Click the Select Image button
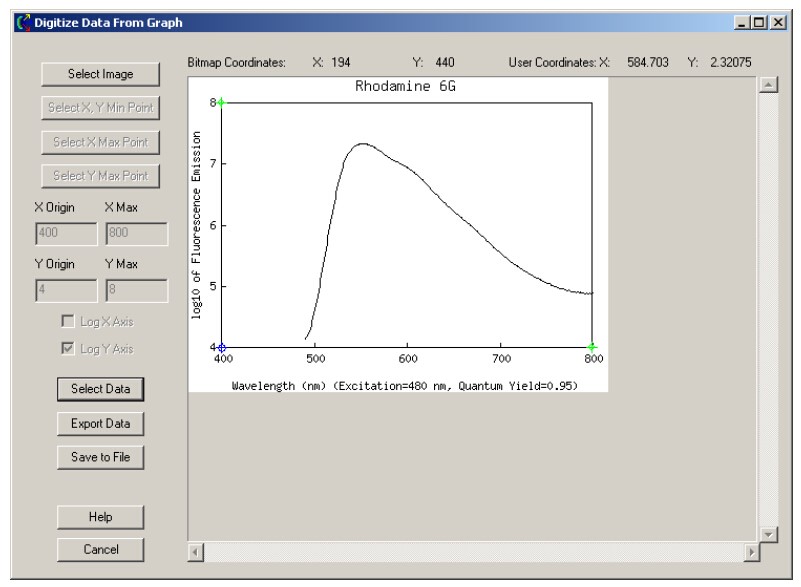Image resolution: width=801 pixels, height=587 pixels. click(x=100, y=75)
